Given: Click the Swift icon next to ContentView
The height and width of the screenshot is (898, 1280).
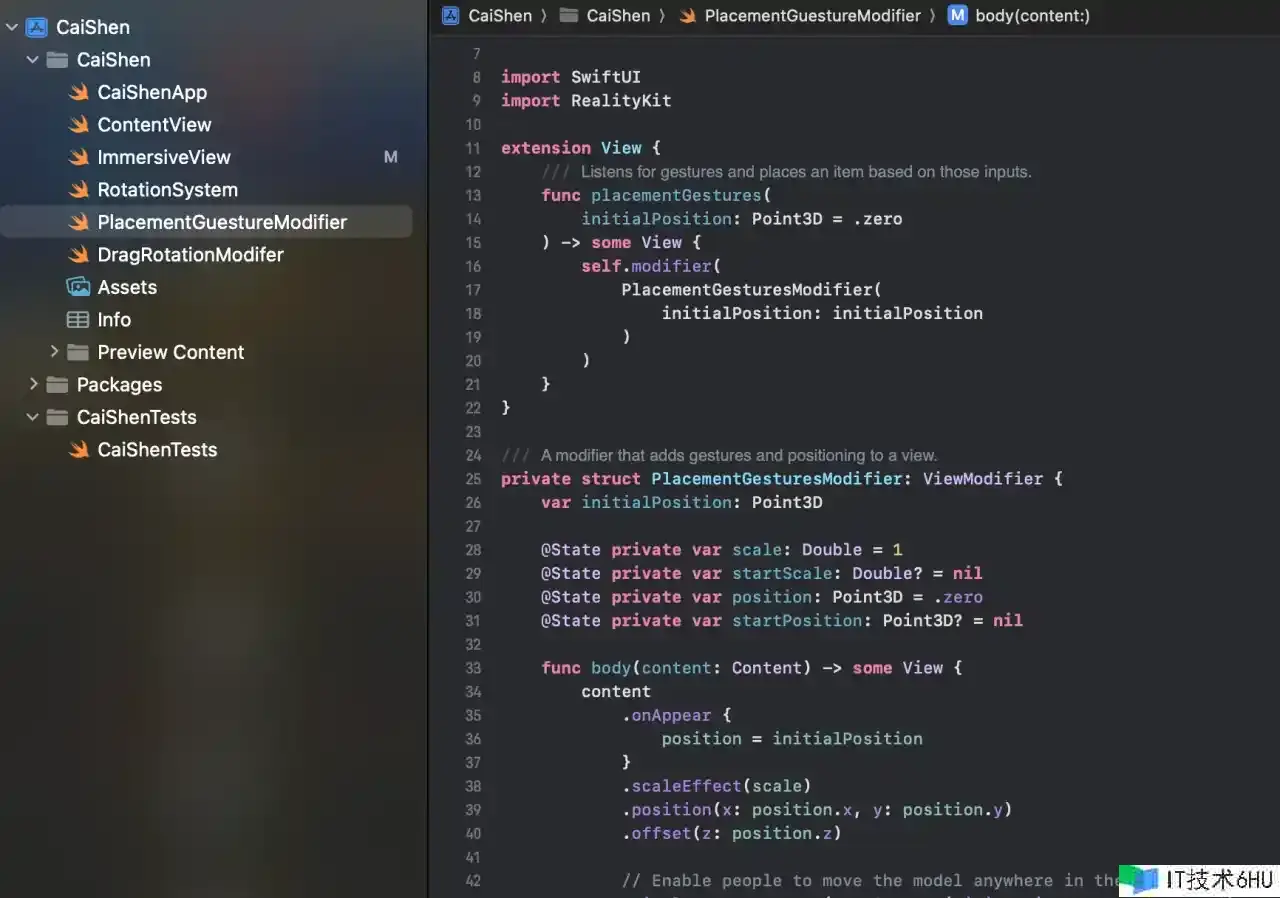Looking at the screenshot, I should 78,125.
